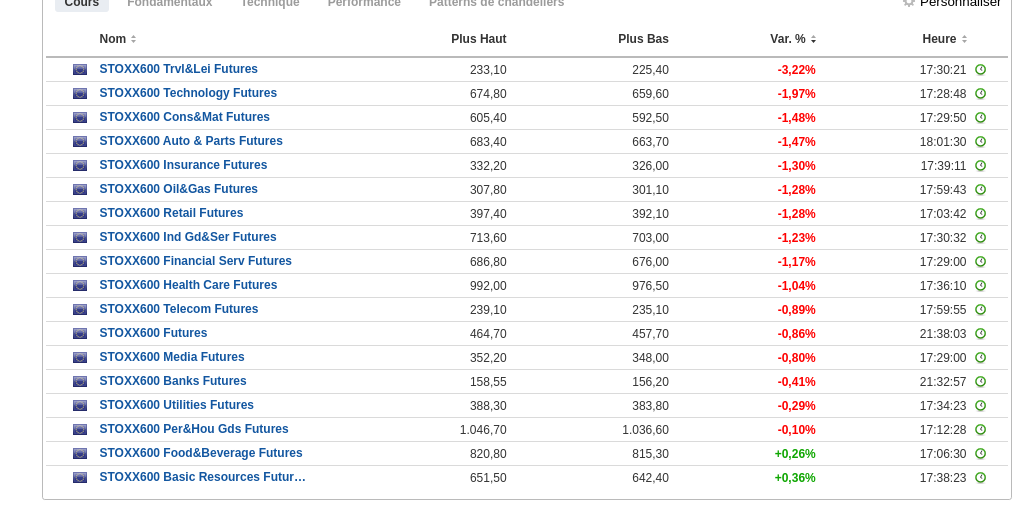Viewport: 1019px width, 509px height.
Task: Click the flag icon next to STOXX600 Banks Futures
Action: (x=80, y=382)
